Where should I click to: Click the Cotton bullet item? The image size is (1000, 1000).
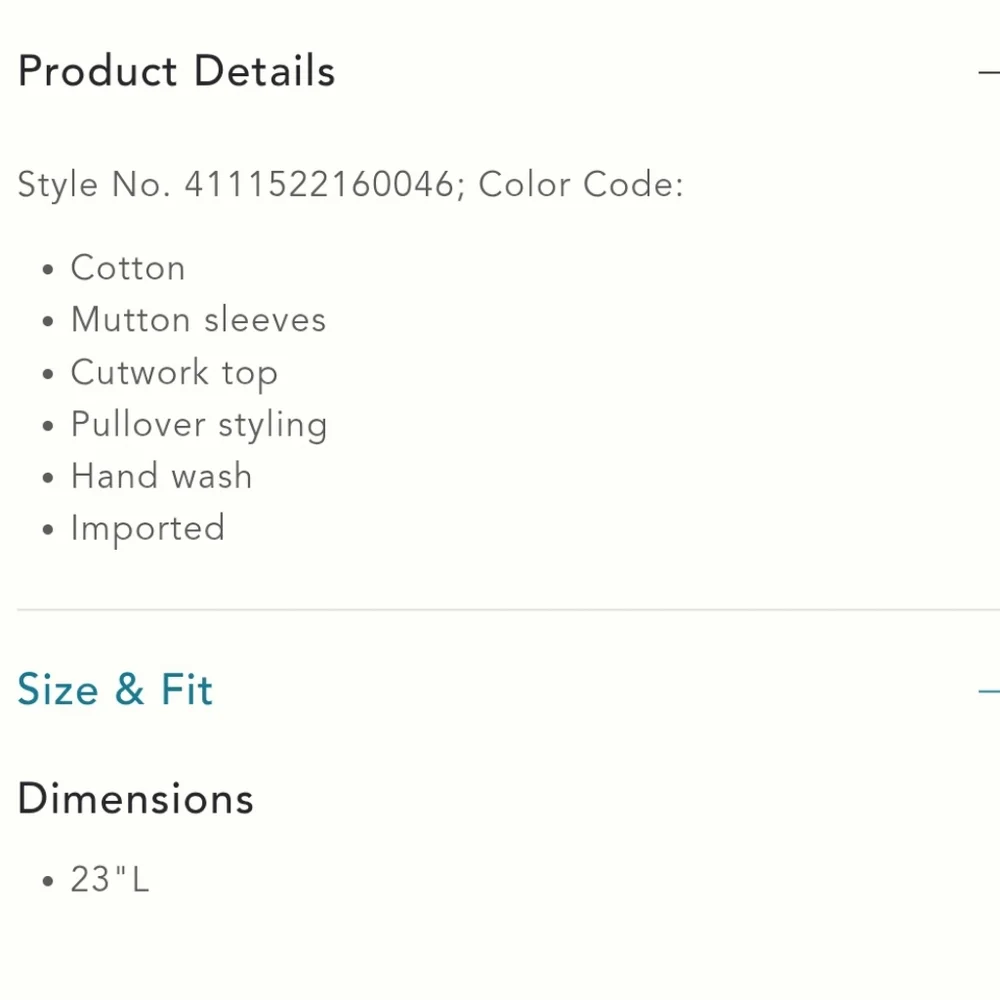(128, 268)
